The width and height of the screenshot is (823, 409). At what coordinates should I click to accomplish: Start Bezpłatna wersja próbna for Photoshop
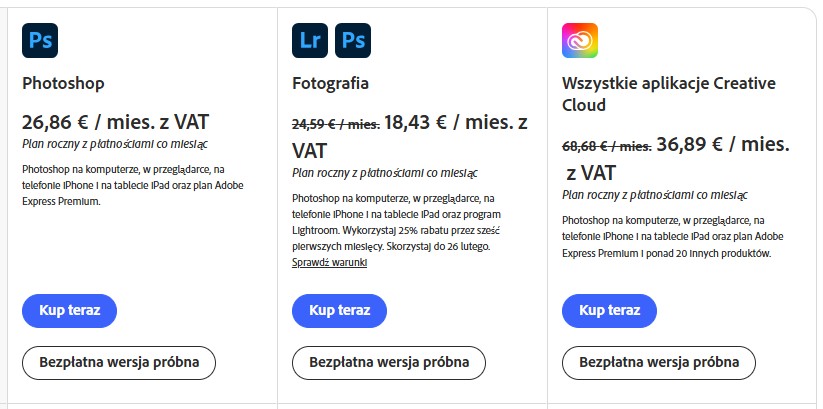(119, 361)
